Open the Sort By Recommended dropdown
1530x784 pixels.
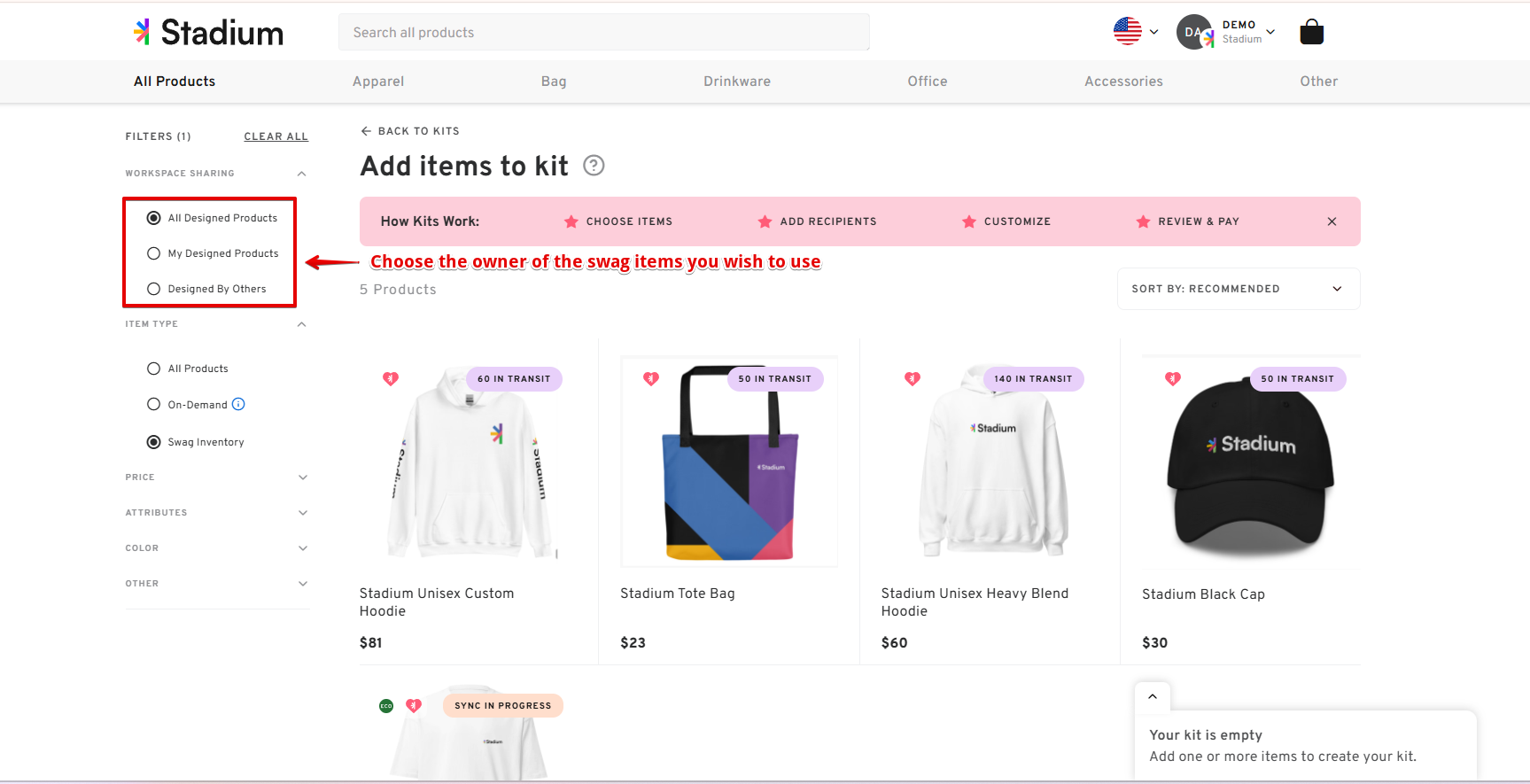pyautogui.click(x=1239, y=289)
